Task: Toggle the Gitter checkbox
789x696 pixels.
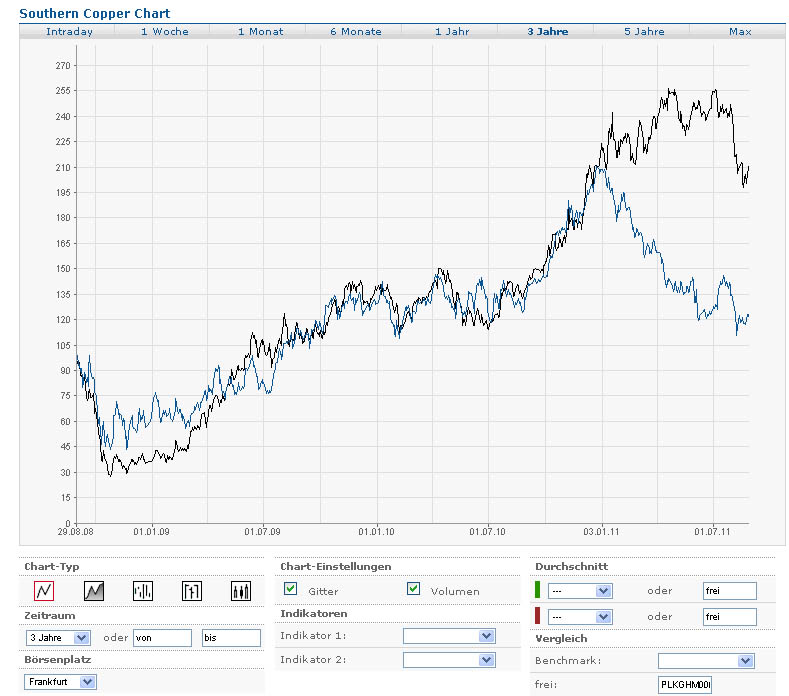Action: [x=291, y=589]
